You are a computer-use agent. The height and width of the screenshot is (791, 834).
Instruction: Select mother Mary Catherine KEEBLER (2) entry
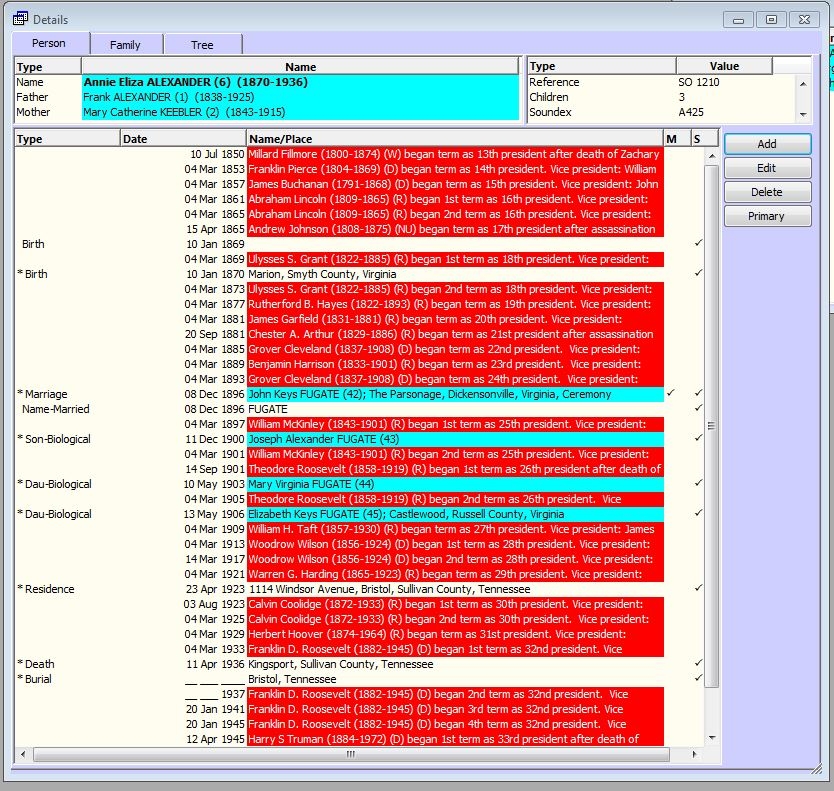(266, 112)
